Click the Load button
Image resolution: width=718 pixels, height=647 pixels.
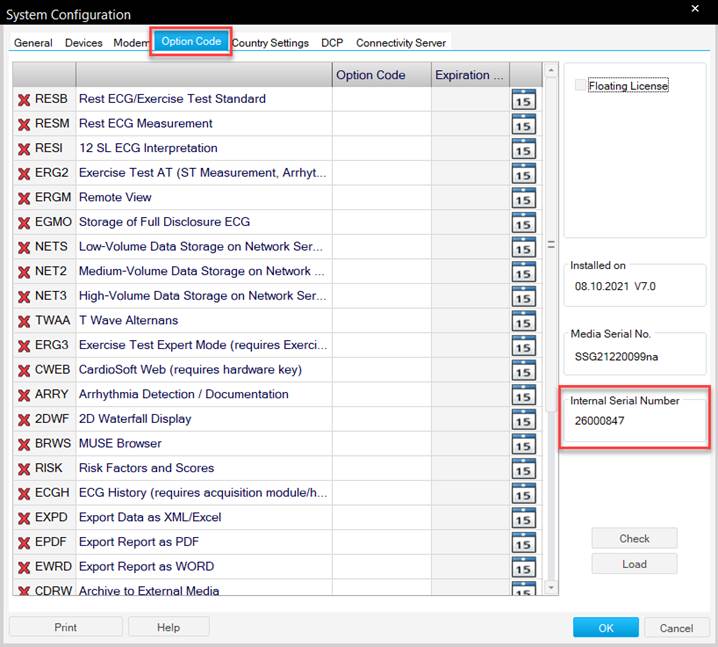tap(634, 564)
